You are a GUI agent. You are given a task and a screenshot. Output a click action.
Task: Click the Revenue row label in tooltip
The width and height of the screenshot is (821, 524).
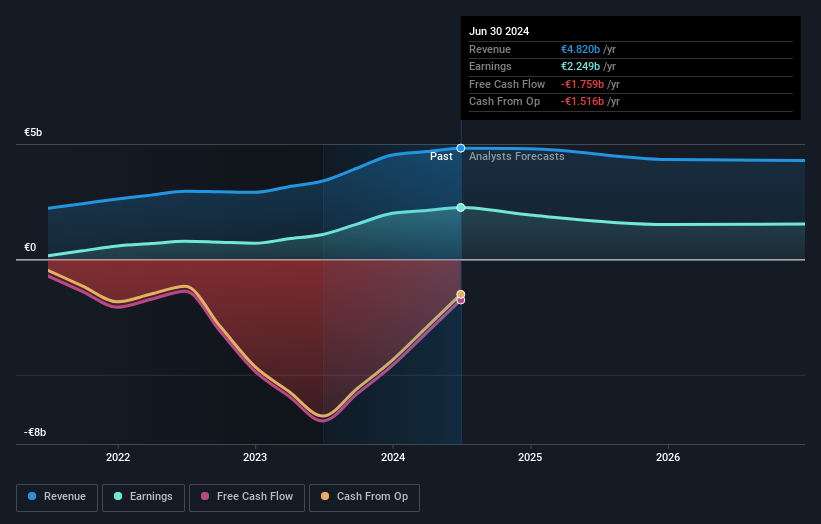[490, 49]
